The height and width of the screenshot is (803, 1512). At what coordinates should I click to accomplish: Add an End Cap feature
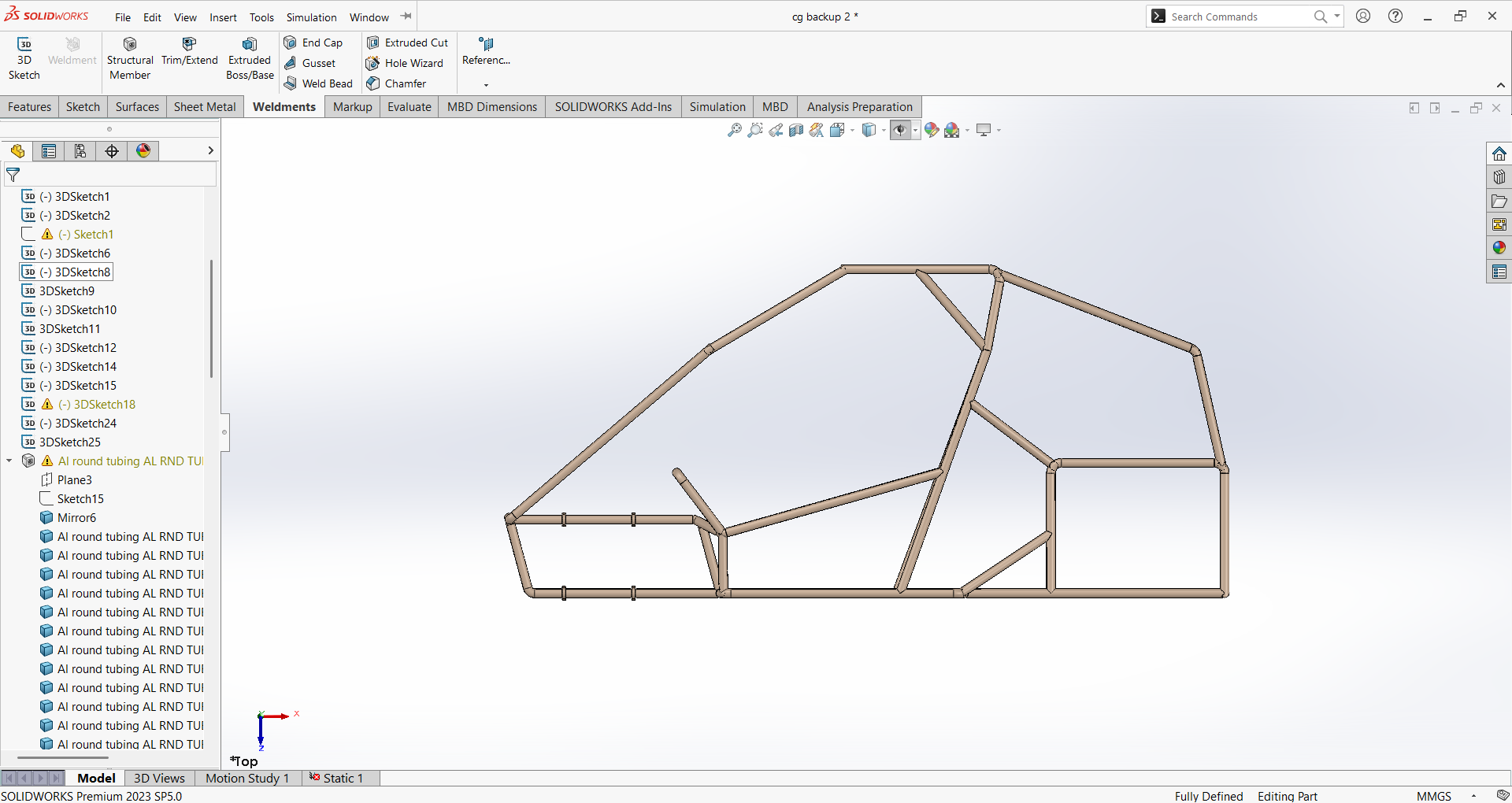coord(313,43)
